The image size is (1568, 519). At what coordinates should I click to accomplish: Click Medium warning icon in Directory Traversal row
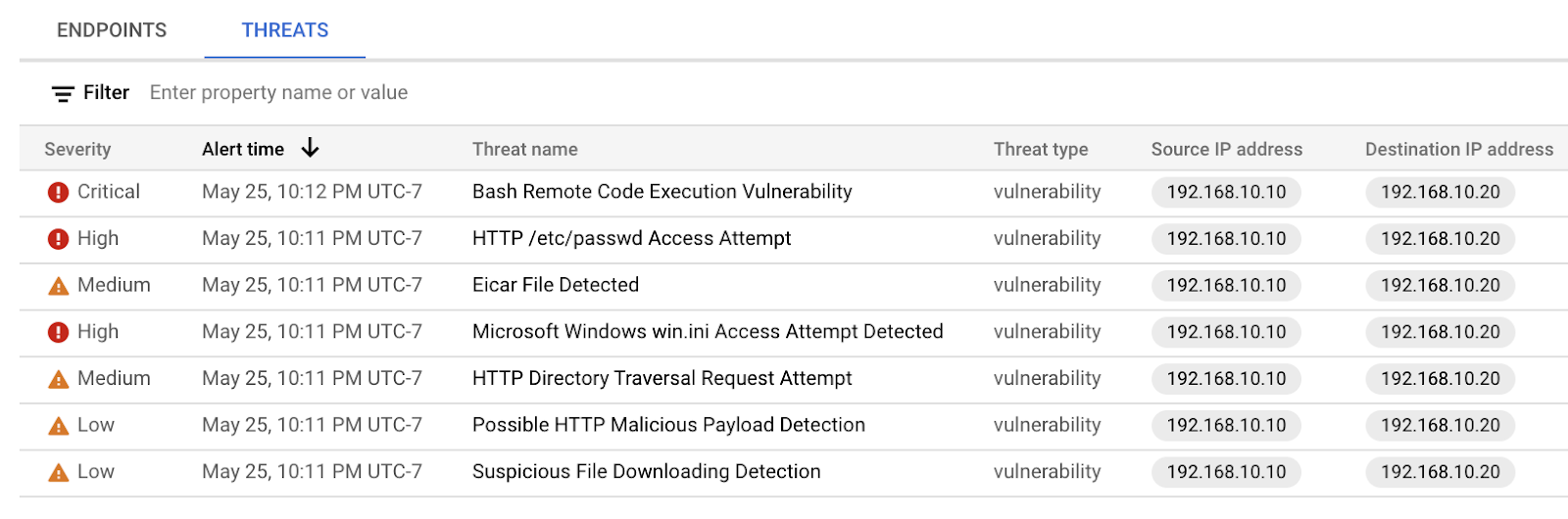click(58, 379)
